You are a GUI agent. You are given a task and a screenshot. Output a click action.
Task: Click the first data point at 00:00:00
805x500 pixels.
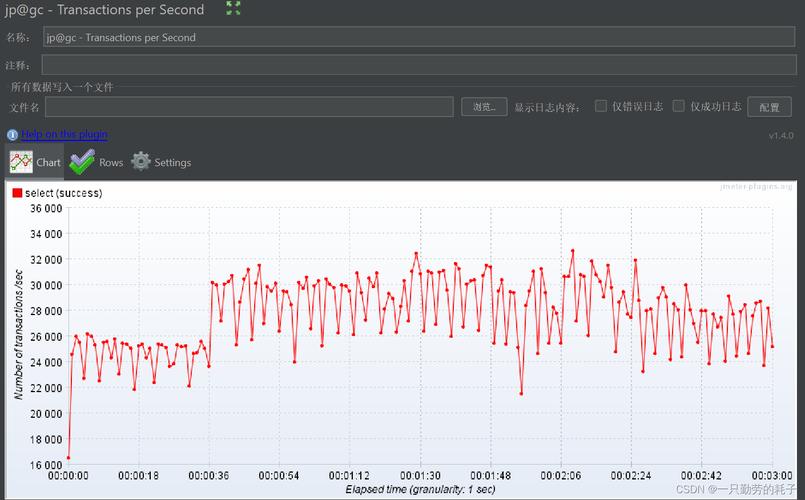[68, 458]
